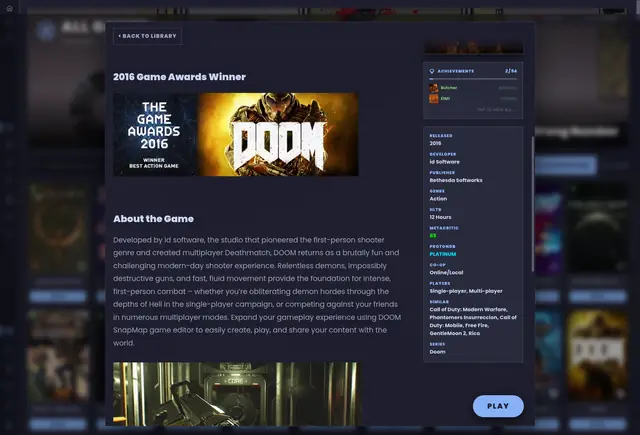Click the Doom series value
The image size is (640, 435).
tap(438, 352)
